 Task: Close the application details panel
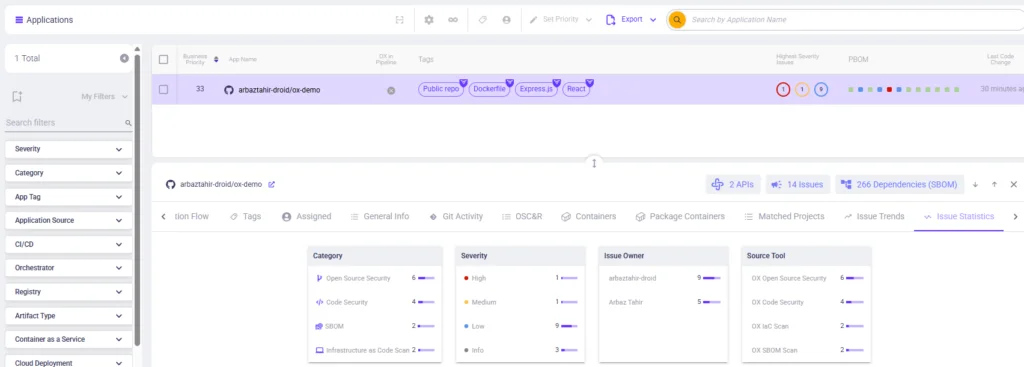pos(1014,185)
